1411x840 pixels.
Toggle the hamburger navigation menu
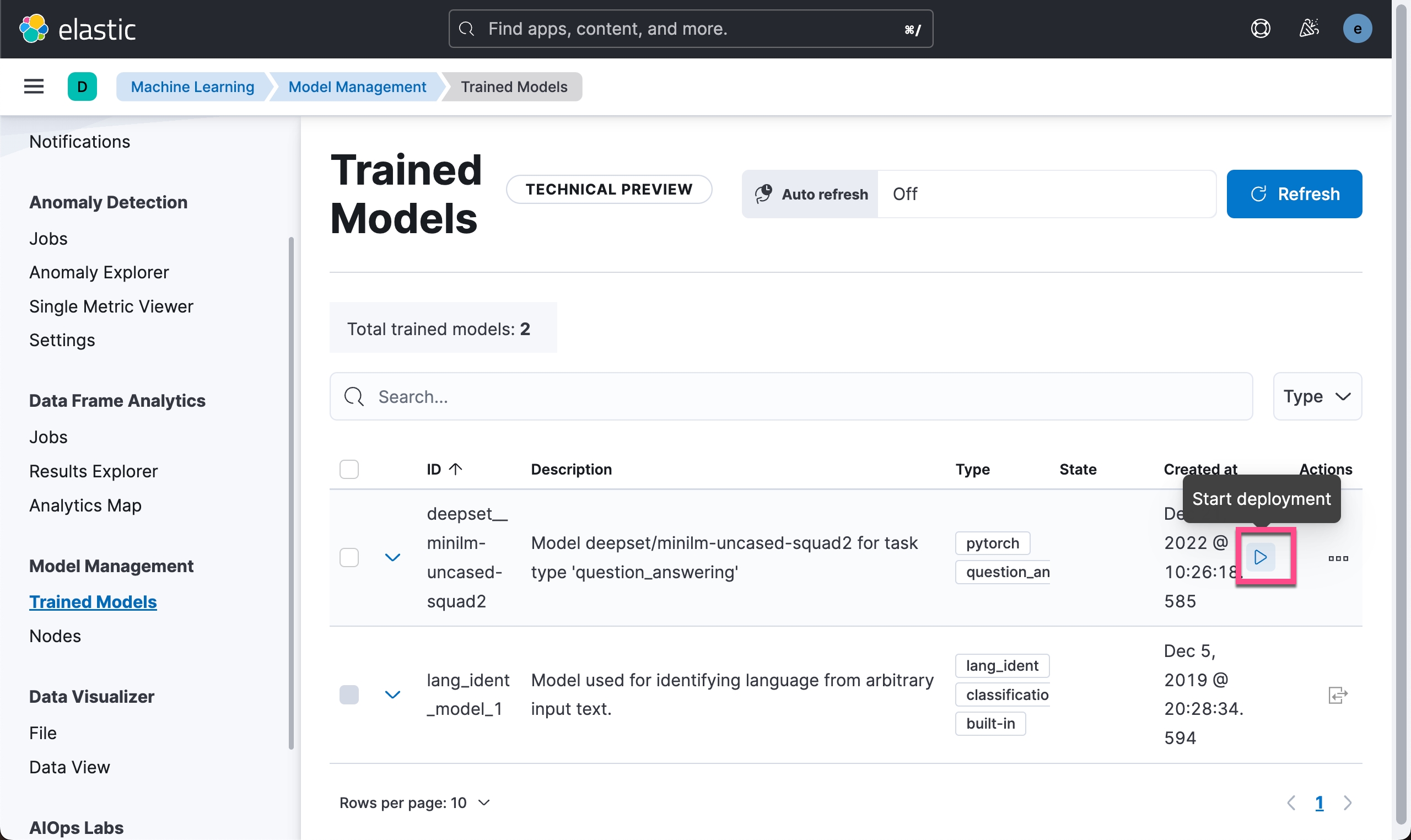pos(34,87)
